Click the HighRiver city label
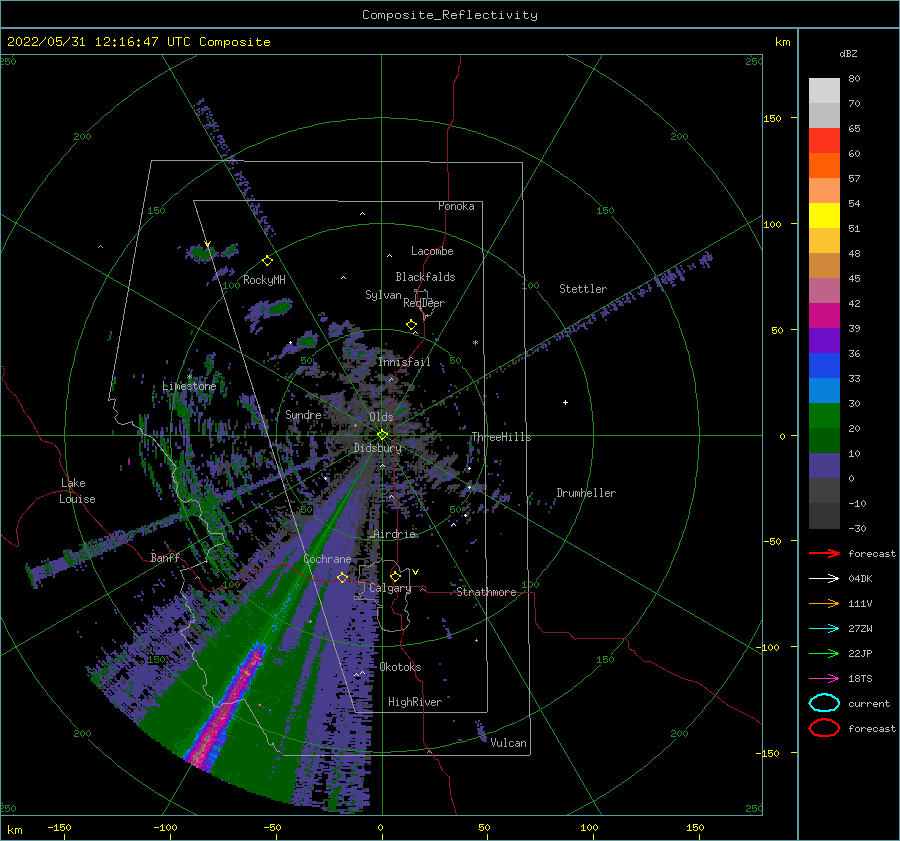The height and width of the screenshot is (841, 900). (415, 702)
